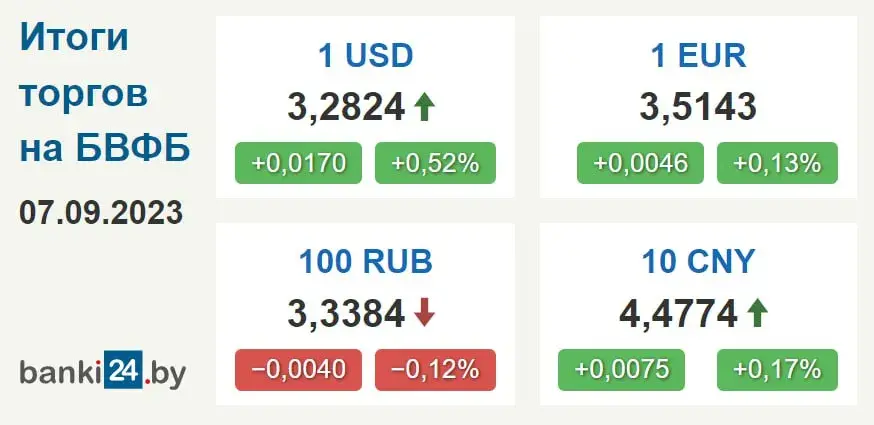Click the green up arrow beside USD rate
This screenshot has height=425, width=874.
[x=424, y=107]
